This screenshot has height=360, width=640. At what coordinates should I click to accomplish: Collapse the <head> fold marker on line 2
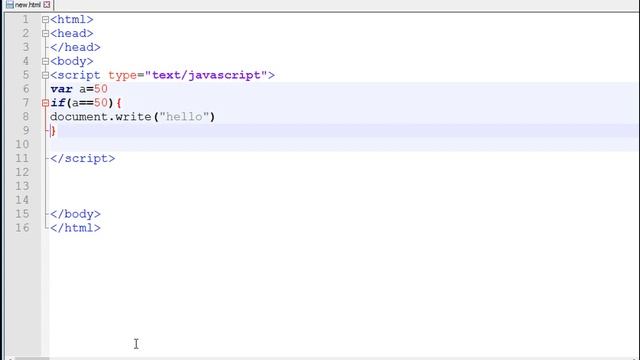45,33
